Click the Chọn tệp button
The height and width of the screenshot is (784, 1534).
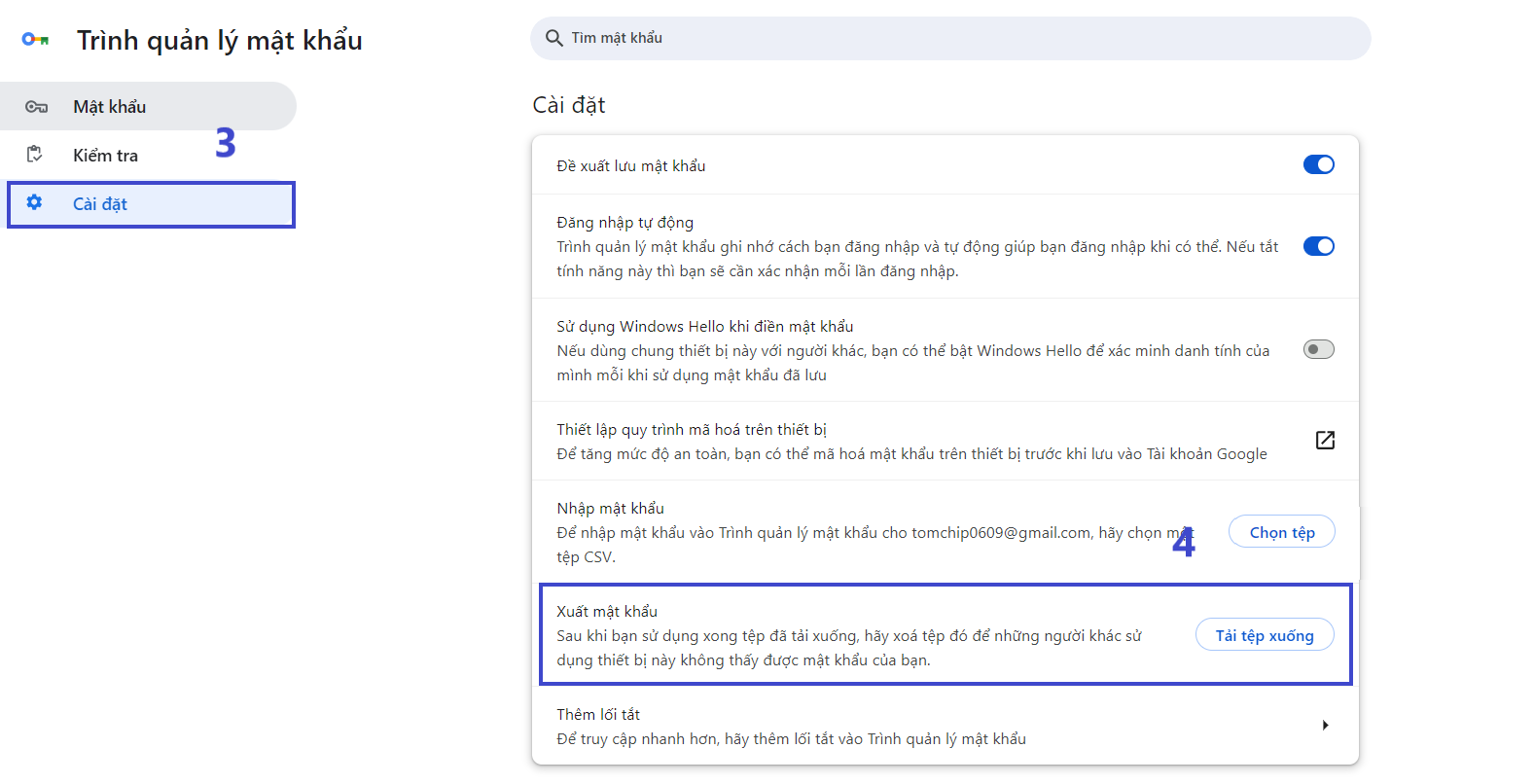(1282, 532)
